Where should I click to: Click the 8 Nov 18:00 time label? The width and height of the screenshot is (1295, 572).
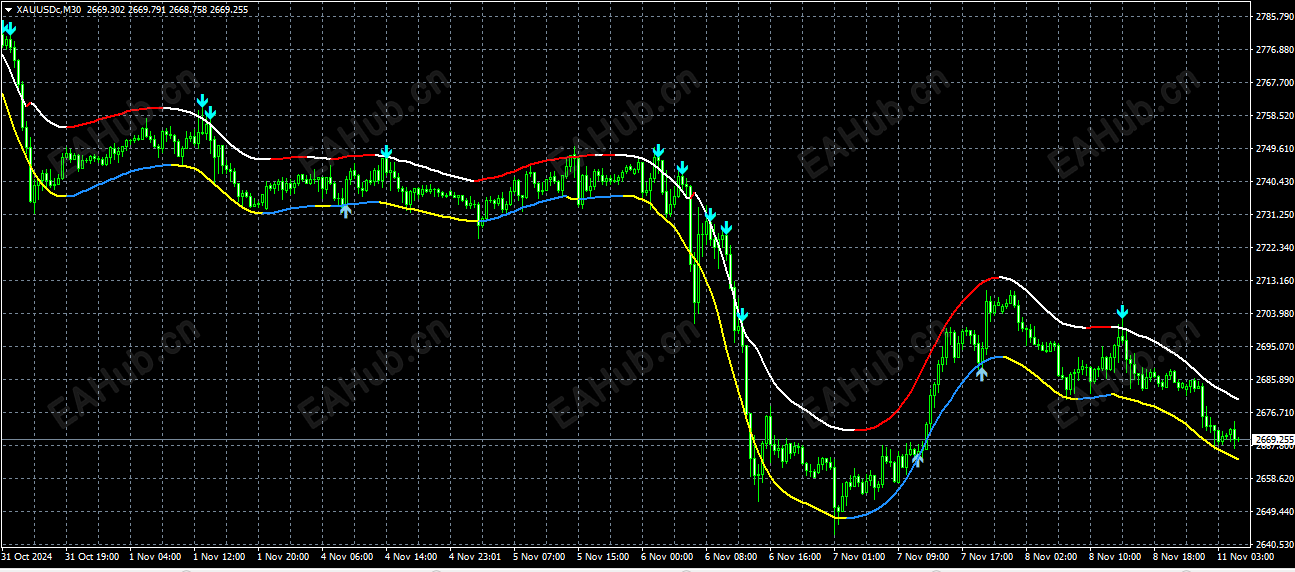1181,557
